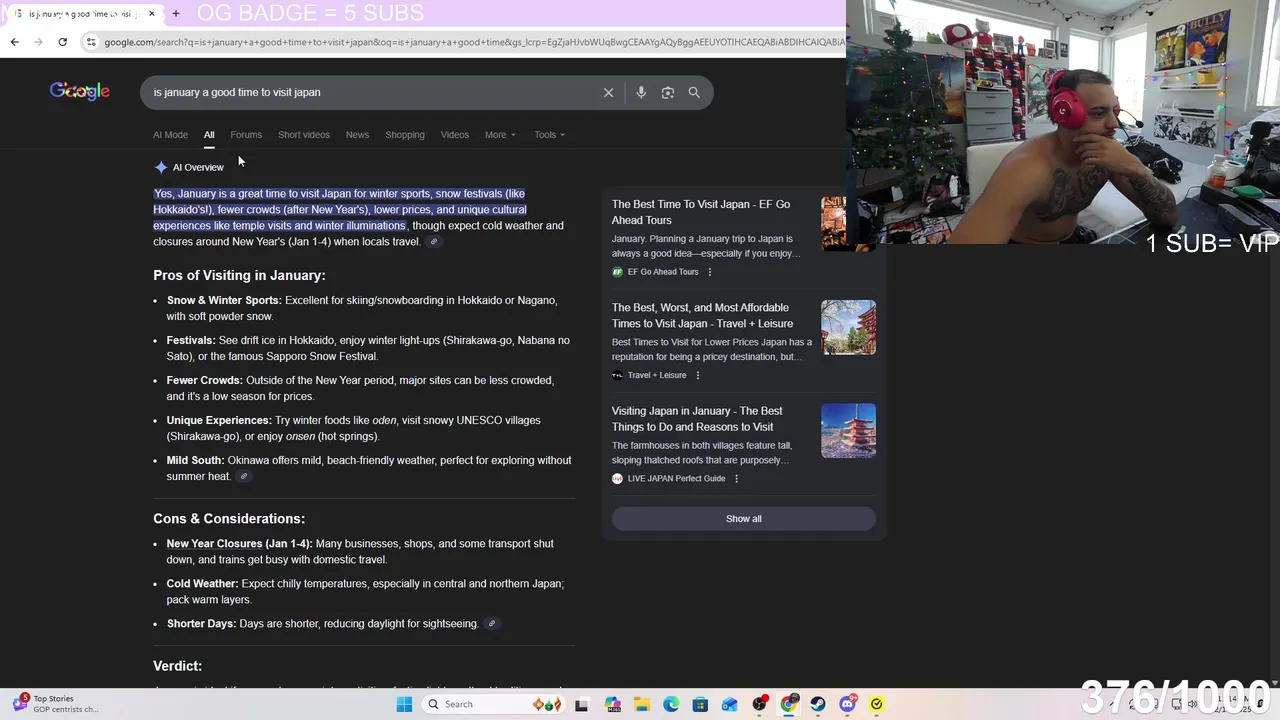Switch to News tab

(357, 135)
